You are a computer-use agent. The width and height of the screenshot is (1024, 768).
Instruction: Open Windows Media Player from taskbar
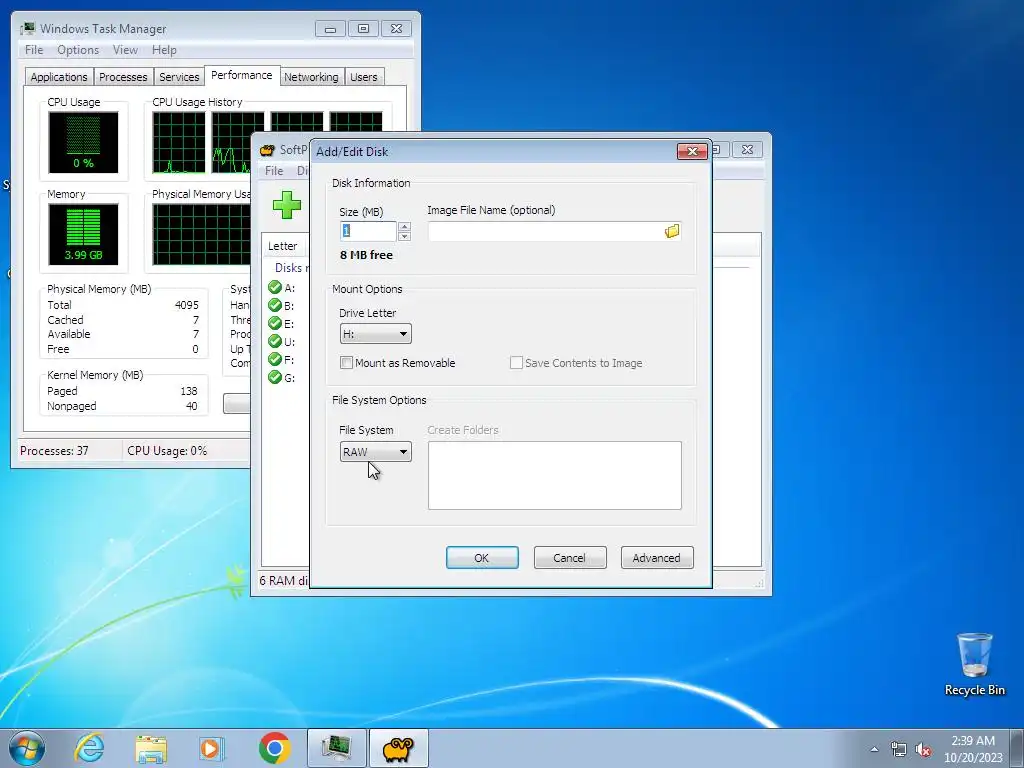211,748
